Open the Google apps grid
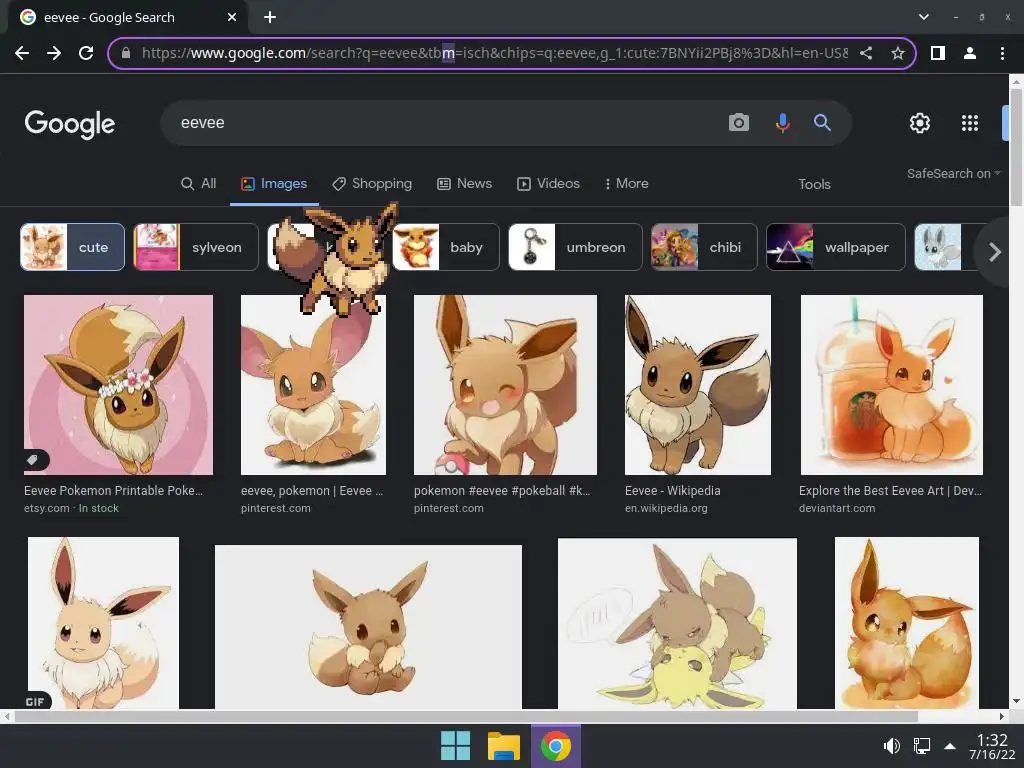This screenshot has width=1024, height=768. click(970, 123)
